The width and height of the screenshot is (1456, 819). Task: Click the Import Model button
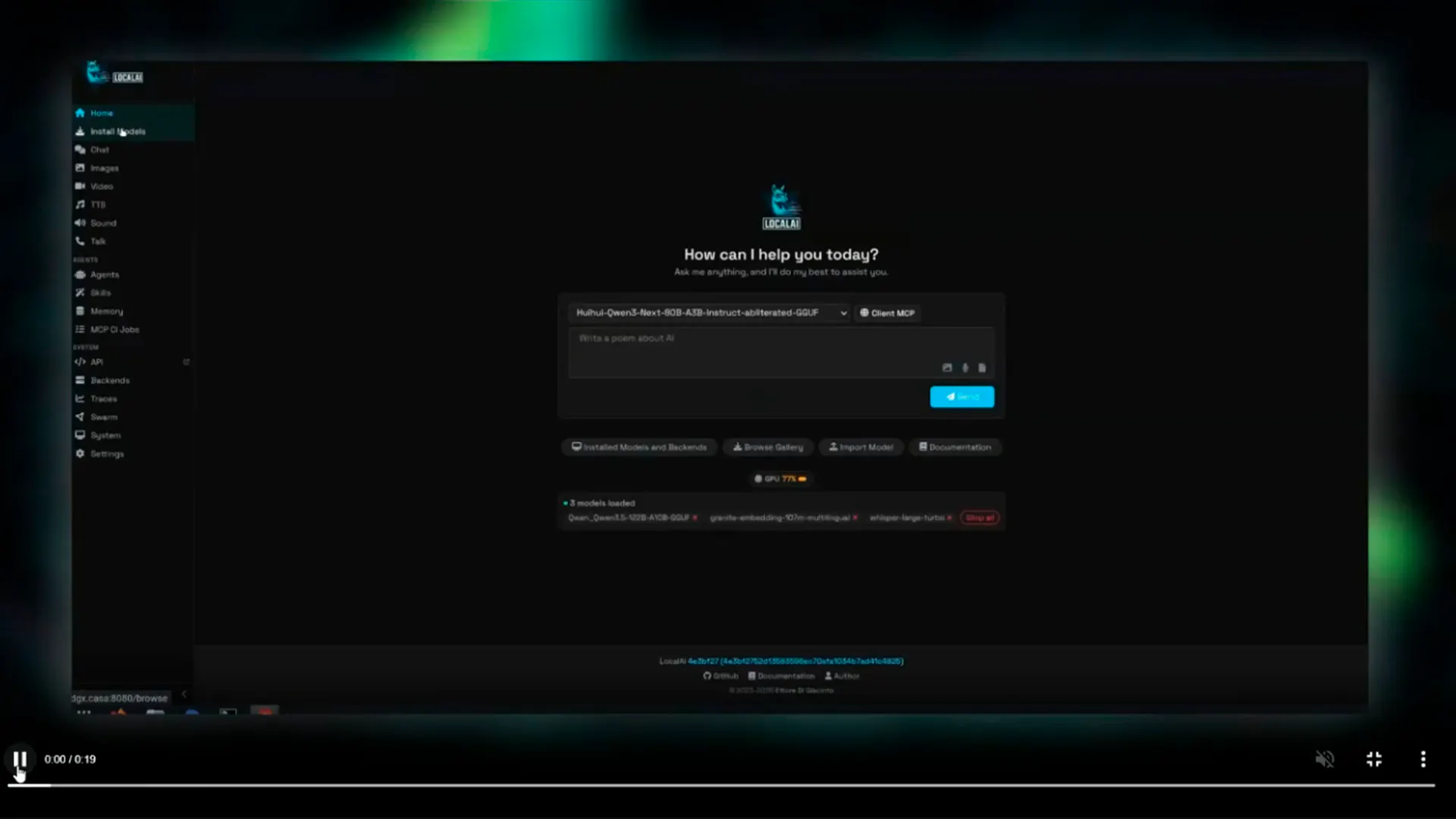click(x=861, y=447)
